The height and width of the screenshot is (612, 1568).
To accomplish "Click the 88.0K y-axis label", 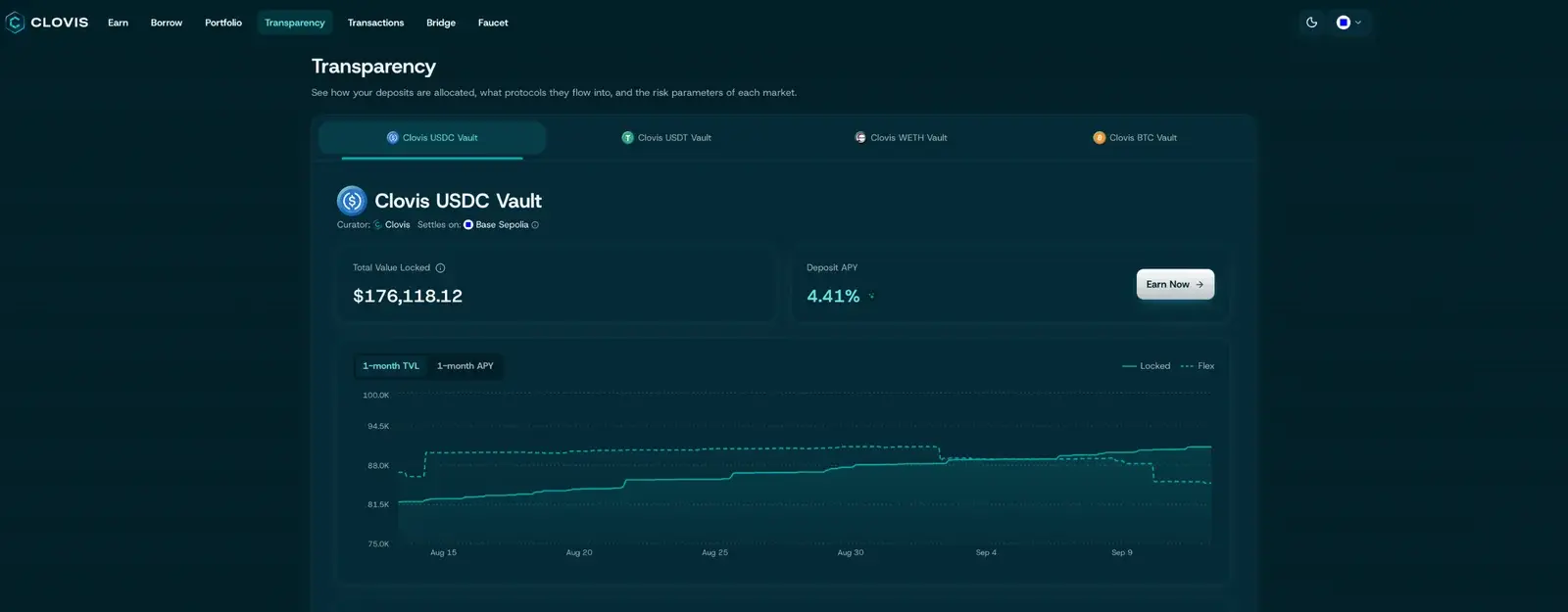I will click(x=378, y=466).
